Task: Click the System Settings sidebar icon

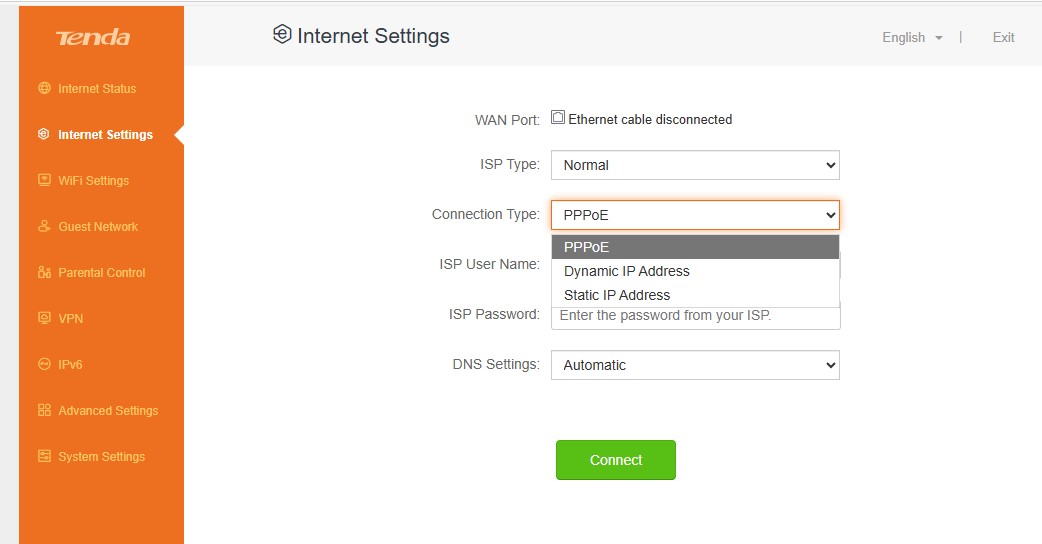Action: click(x=44, y=456)
